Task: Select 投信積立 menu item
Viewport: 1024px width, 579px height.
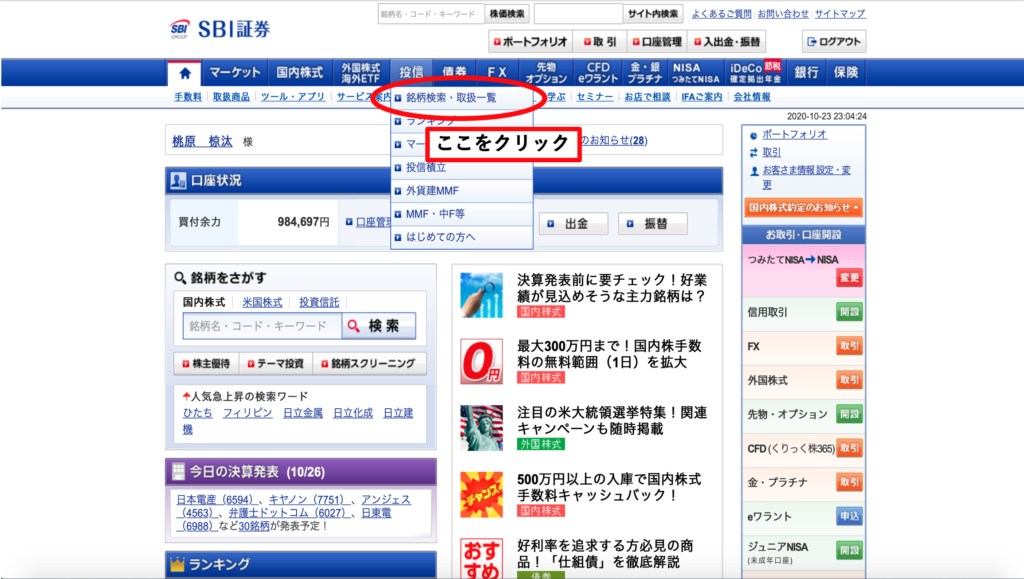Action: (462, 168)
